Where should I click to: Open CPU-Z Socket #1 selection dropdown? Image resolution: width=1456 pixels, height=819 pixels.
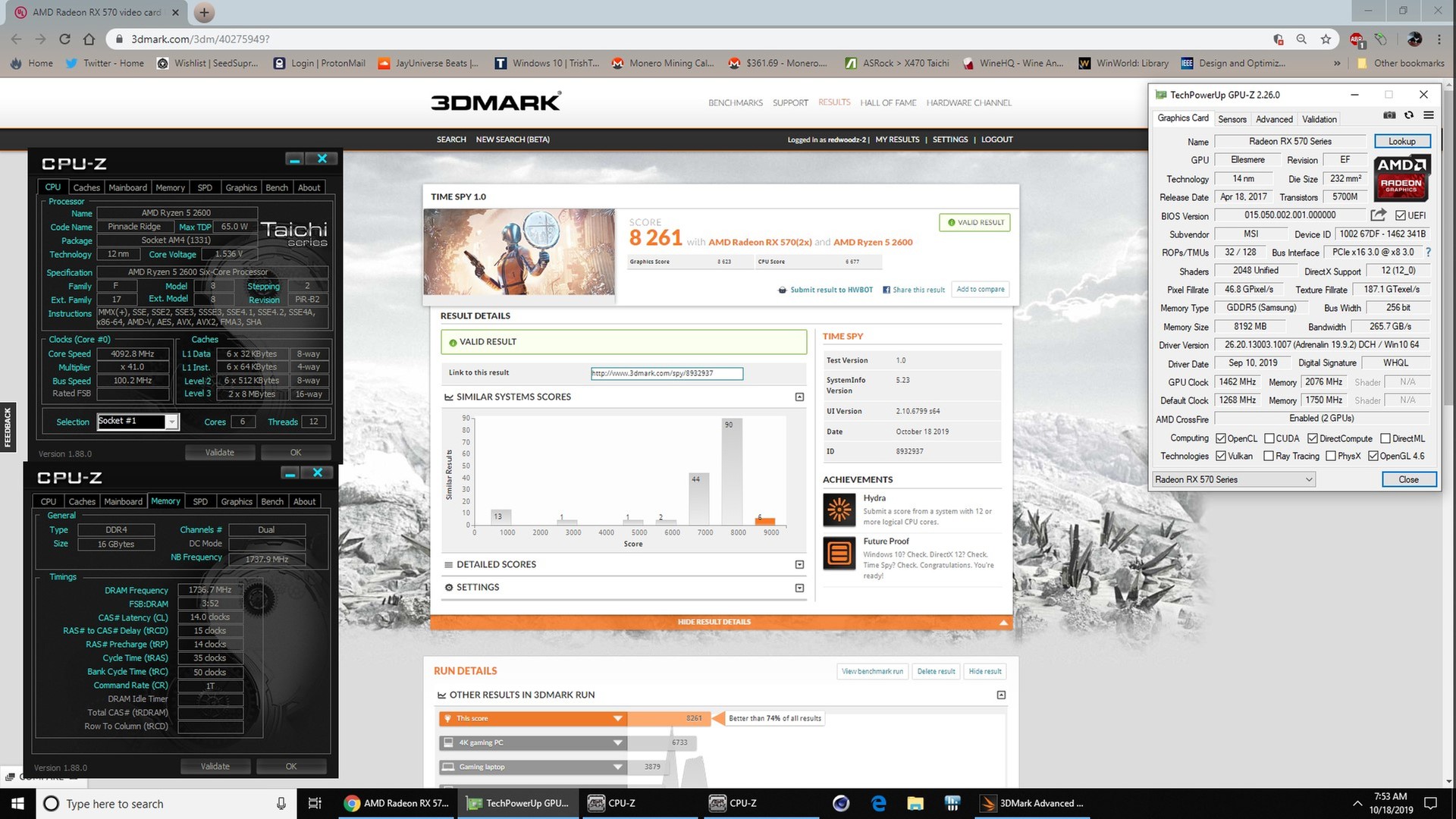[x=137, y=422]
